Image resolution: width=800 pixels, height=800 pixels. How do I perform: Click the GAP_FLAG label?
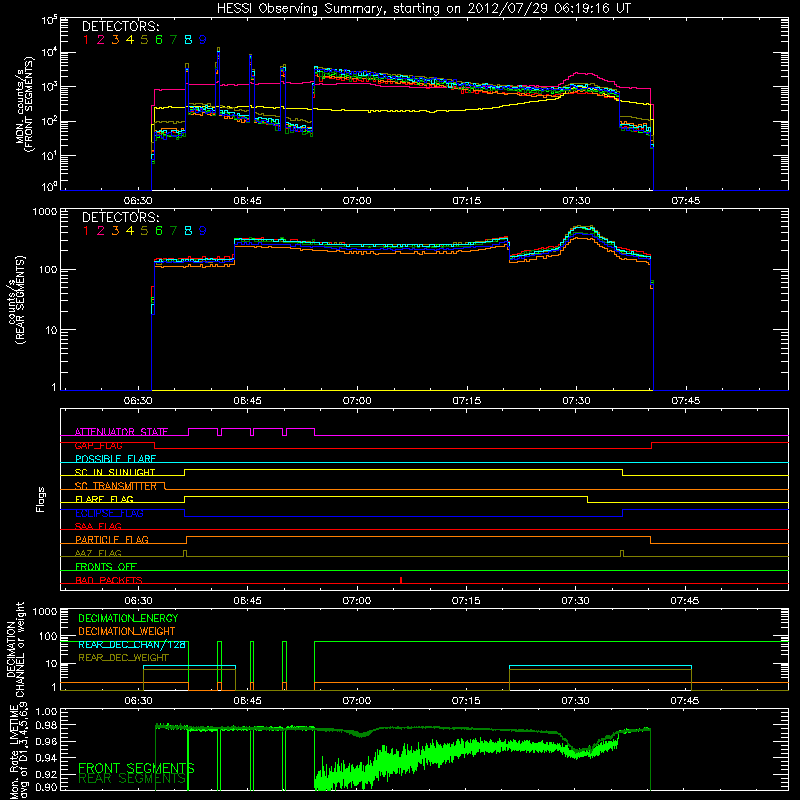tap(99, 445)
